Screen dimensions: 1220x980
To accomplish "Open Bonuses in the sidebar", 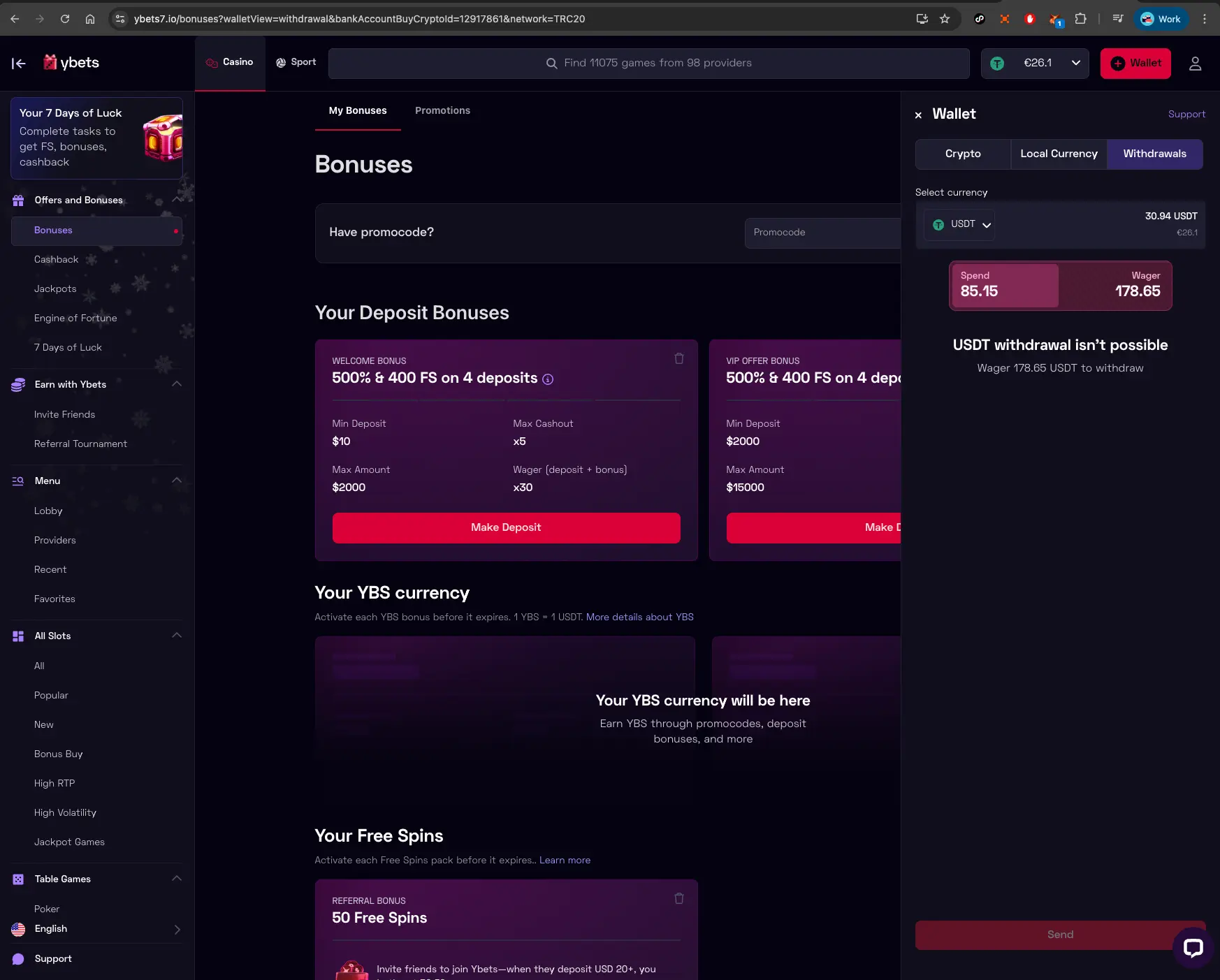I will (x=96, y=231).
